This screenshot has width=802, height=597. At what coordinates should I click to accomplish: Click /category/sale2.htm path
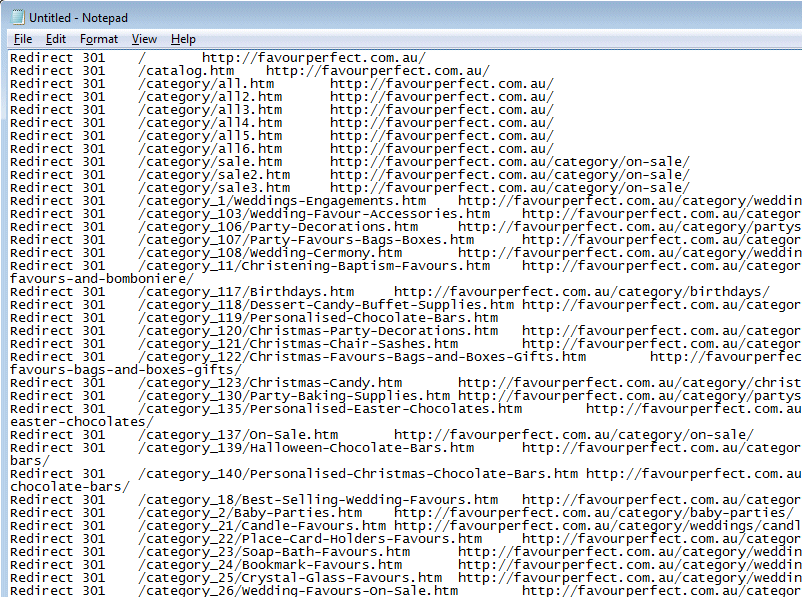(214, 175)
